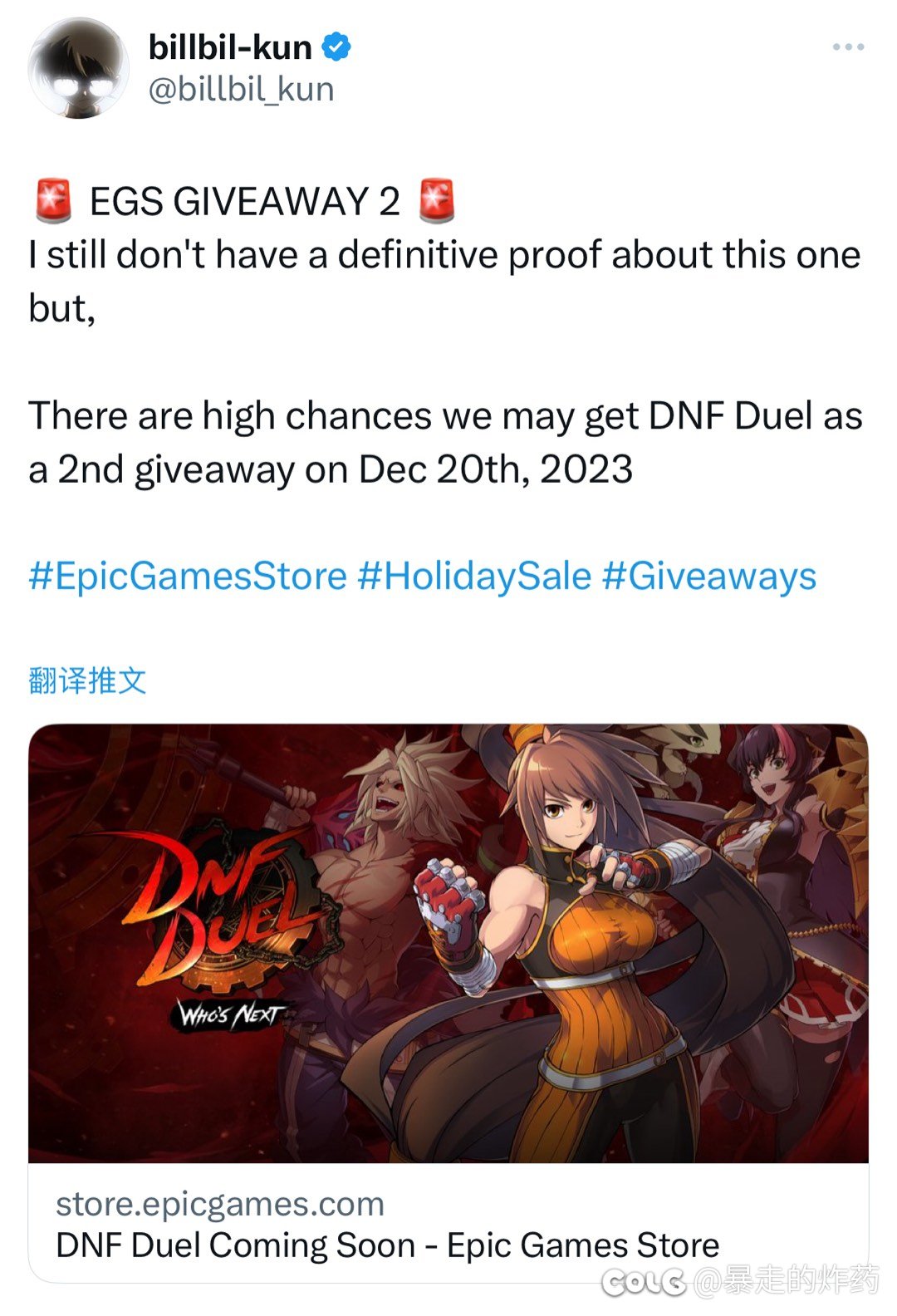This screenshot has height=1316, width=897.
Task: Open DNF Duel Coming Soon card title
Action: (x=388, y=1245)
